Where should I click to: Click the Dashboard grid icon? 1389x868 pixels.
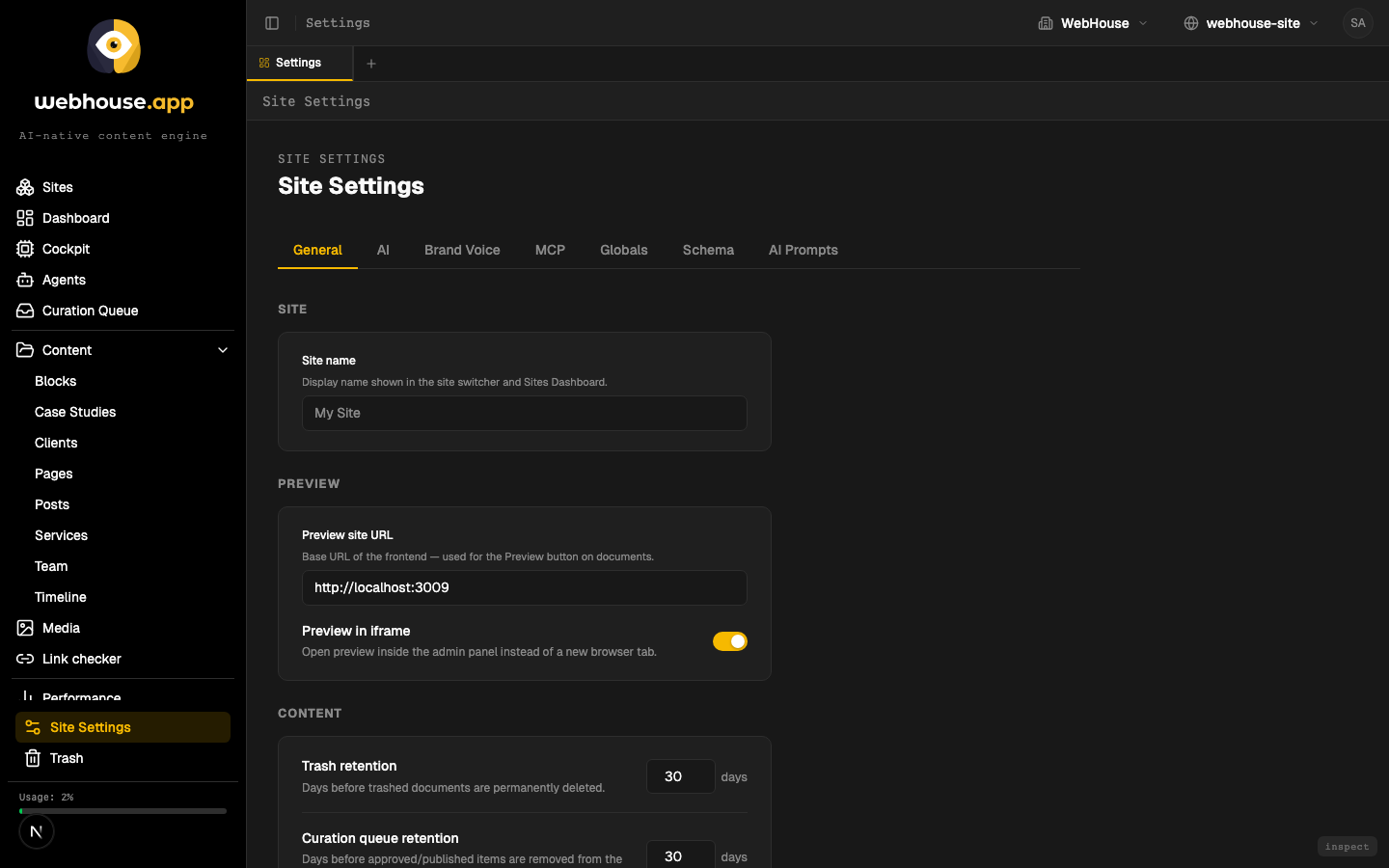(x=25, y=218)
